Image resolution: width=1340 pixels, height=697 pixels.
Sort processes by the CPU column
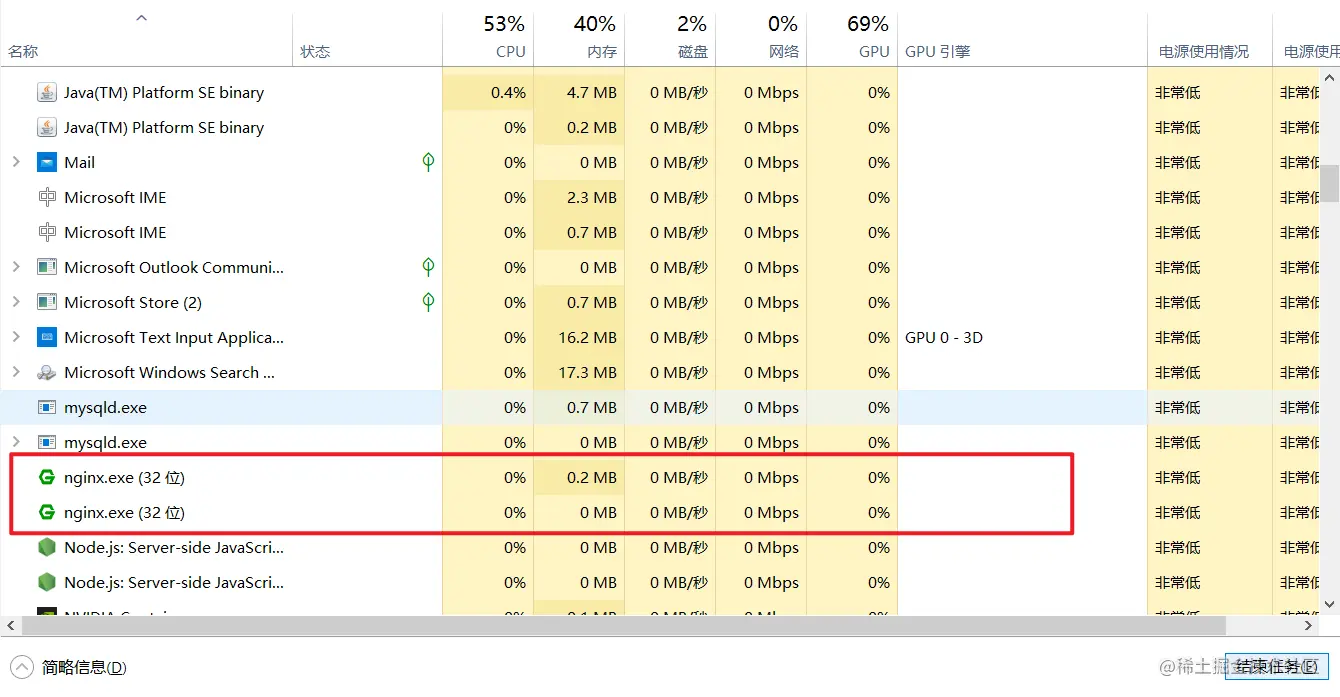coord(510,52)
